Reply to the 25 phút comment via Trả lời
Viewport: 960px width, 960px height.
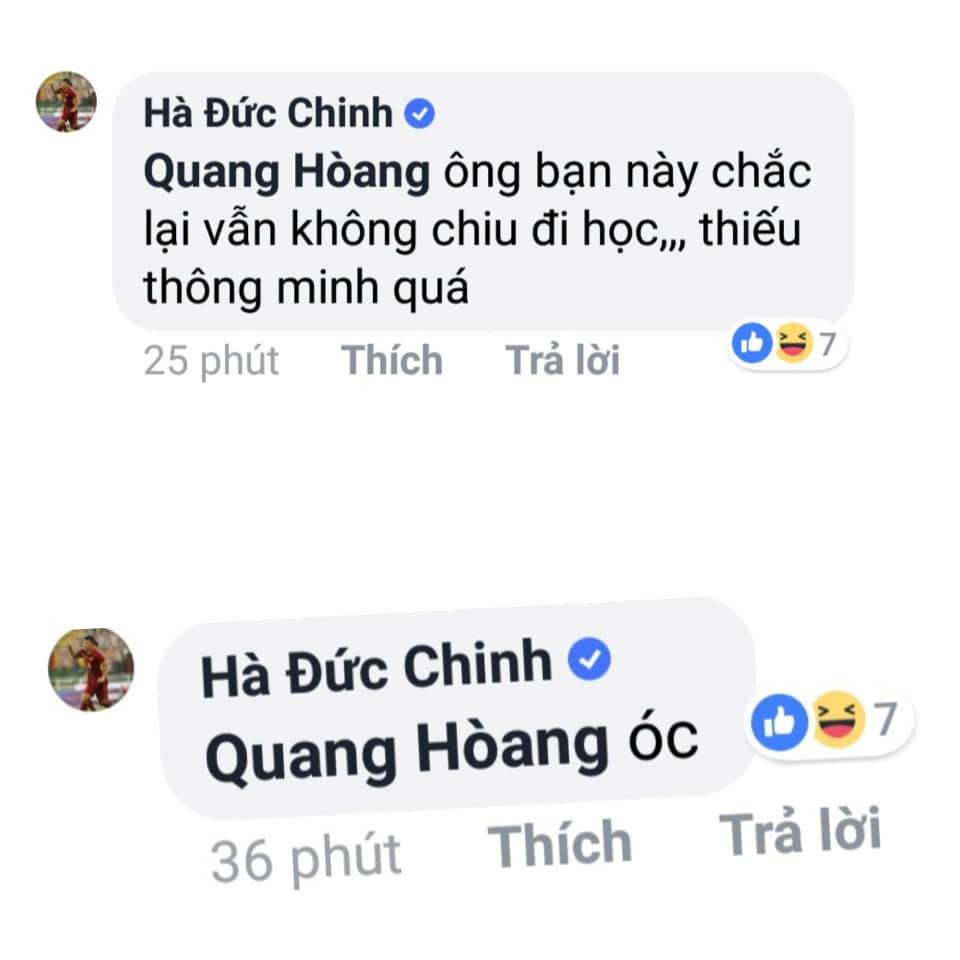562,360
